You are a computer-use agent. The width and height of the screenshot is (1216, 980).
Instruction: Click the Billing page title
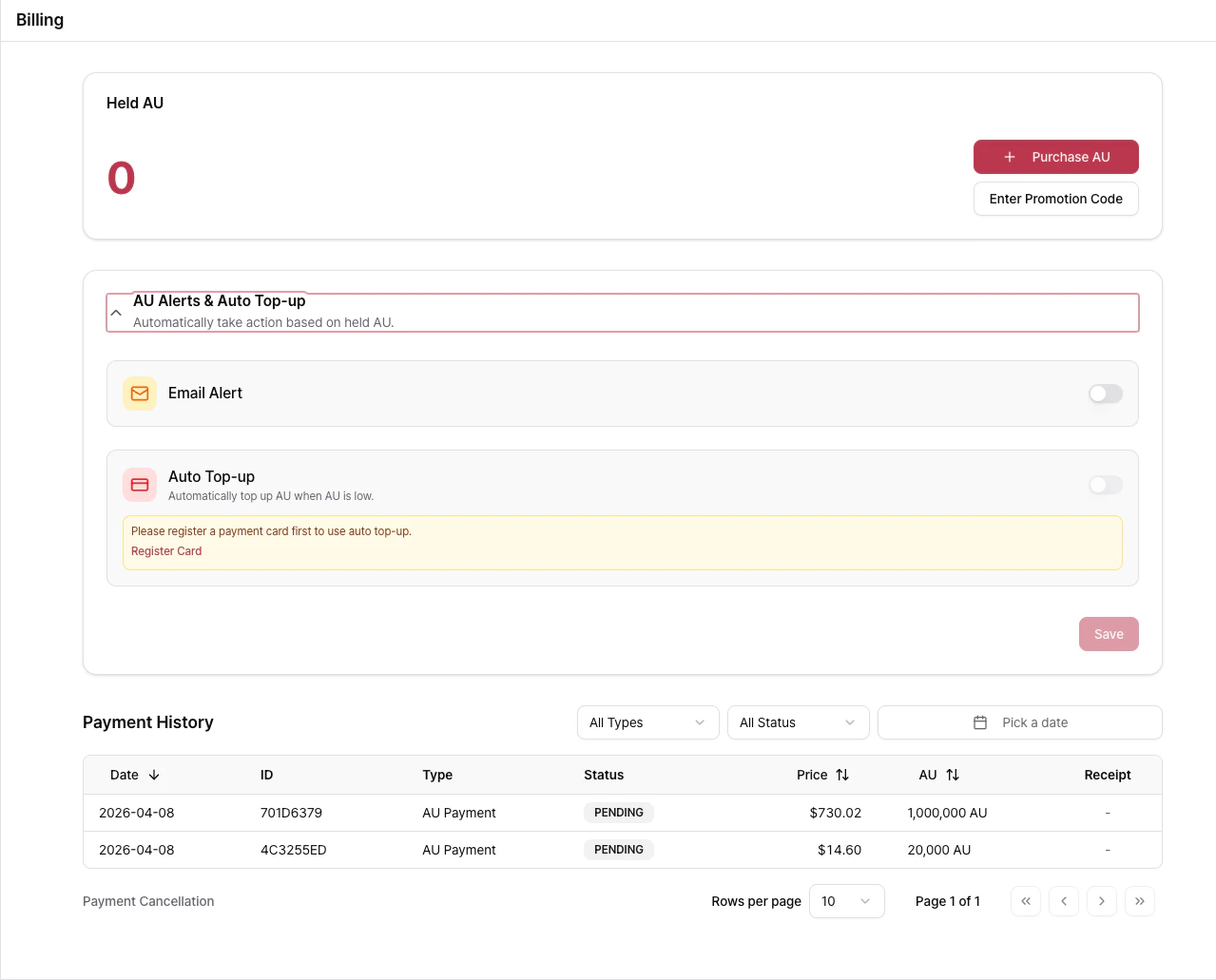pos(40,20)
